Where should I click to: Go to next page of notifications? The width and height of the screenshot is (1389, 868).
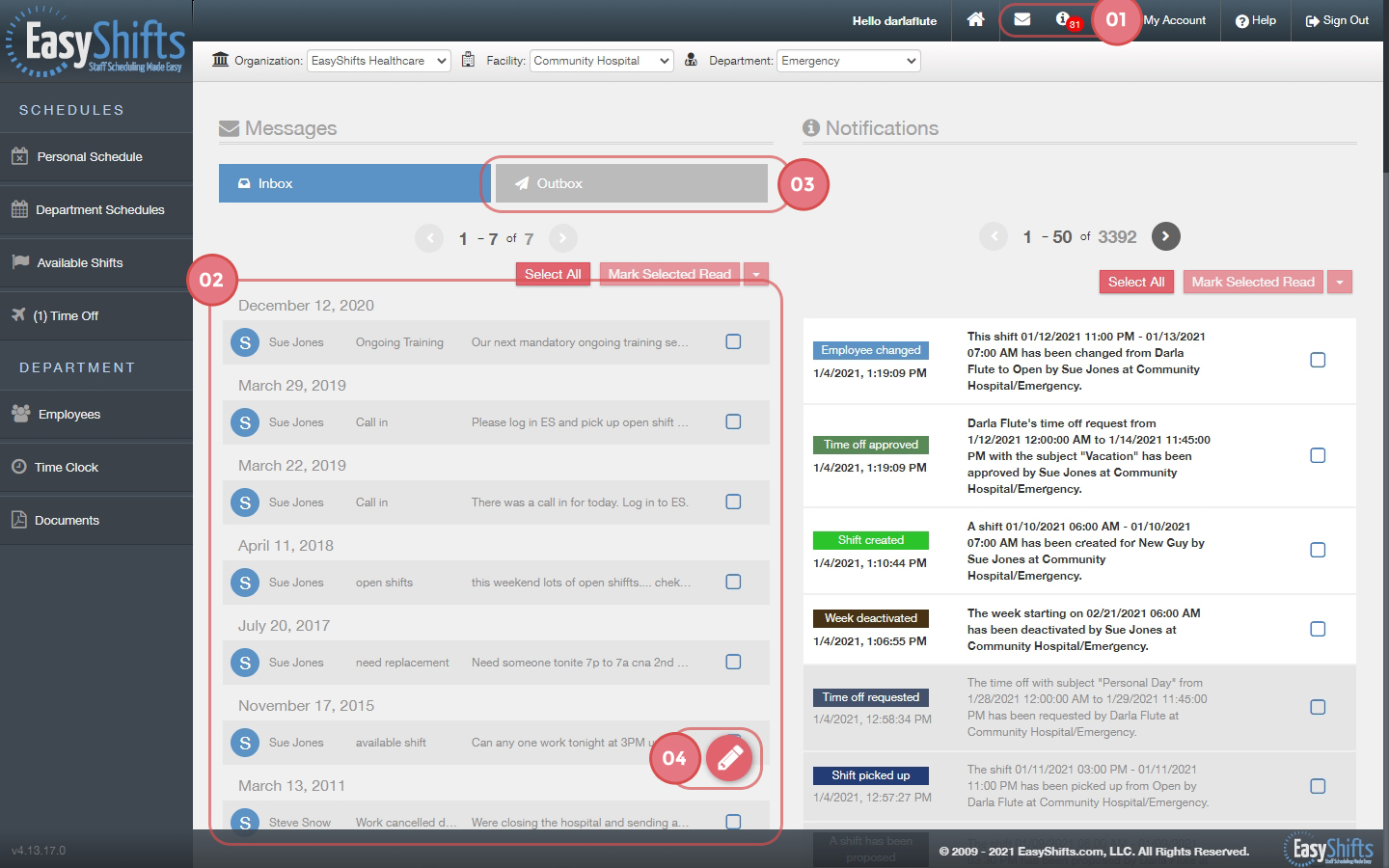pos(1166,236)
